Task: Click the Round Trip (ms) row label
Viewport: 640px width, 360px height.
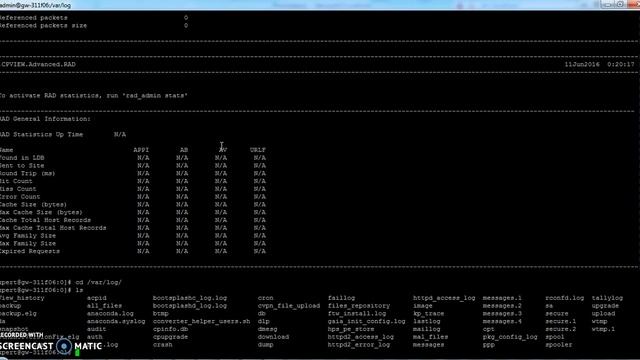Action: point(28,173)
